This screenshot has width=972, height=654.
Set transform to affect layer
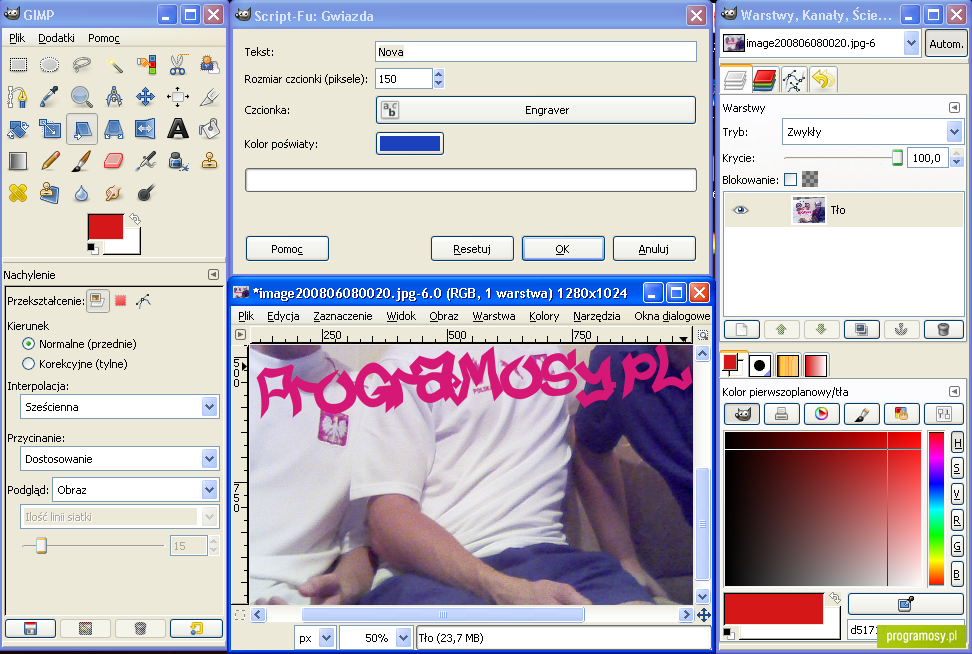97,301
